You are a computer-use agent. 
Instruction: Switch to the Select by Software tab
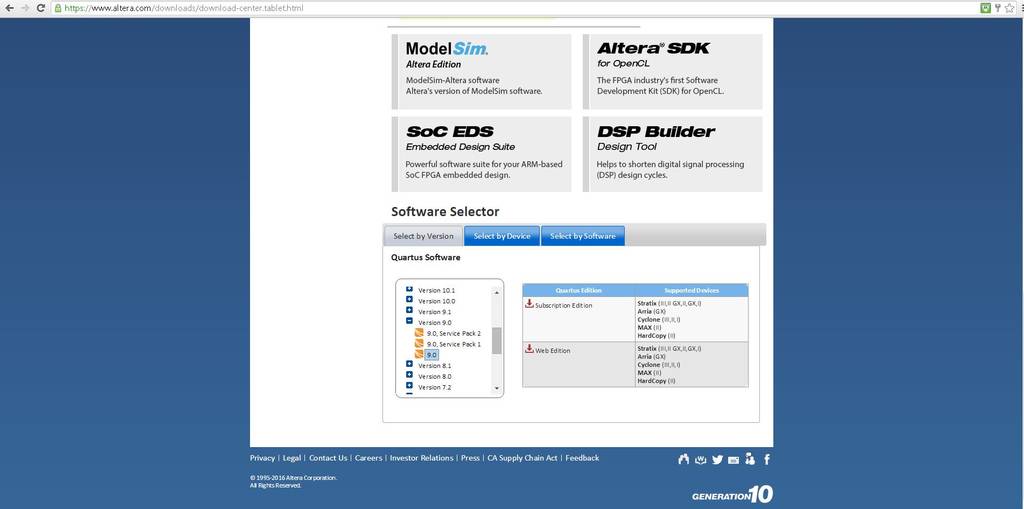pyautogui.click(x=583, y=236)
